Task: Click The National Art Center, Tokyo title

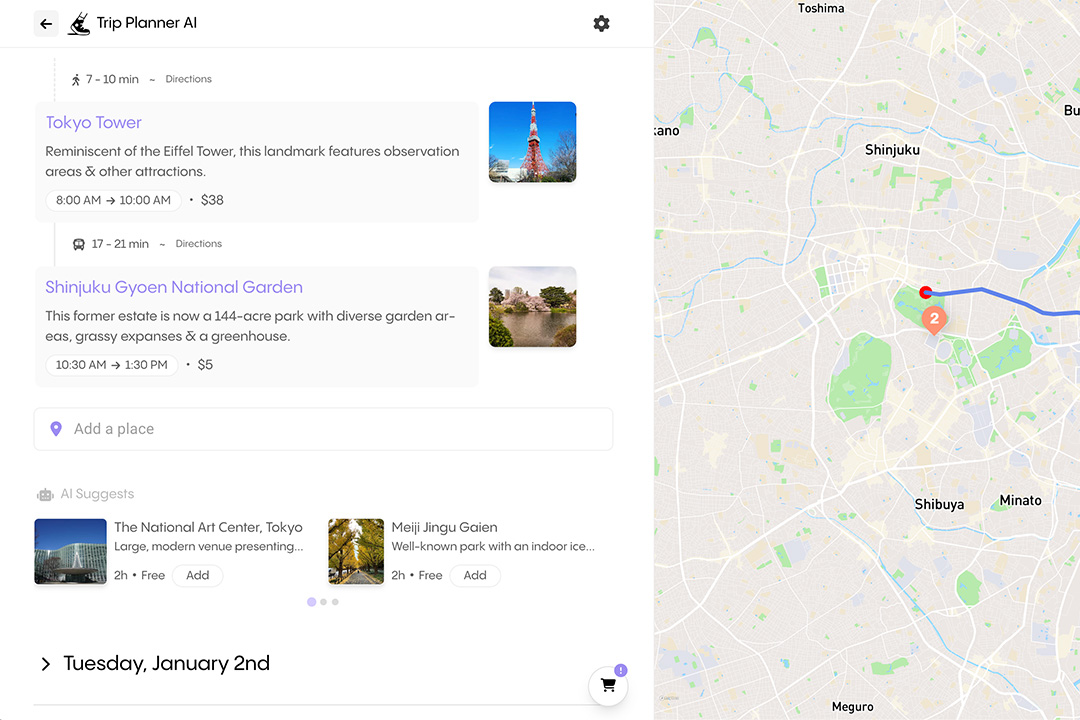Action: click(x=208, y=528)
